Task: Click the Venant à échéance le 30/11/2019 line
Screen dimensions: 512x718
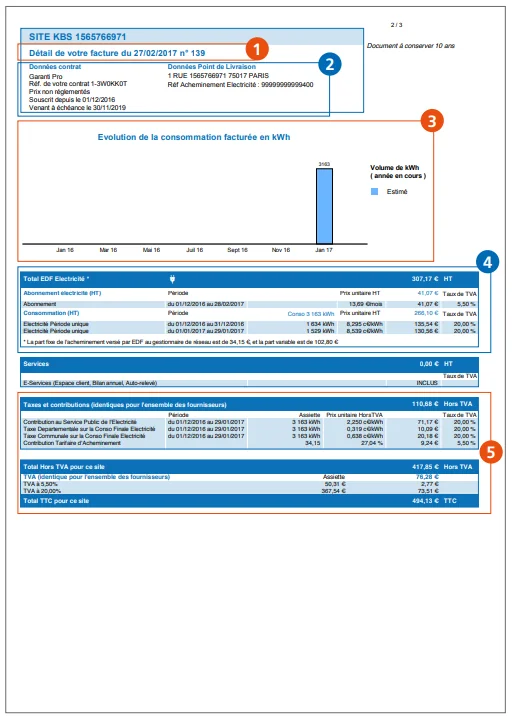Action: 77,108
